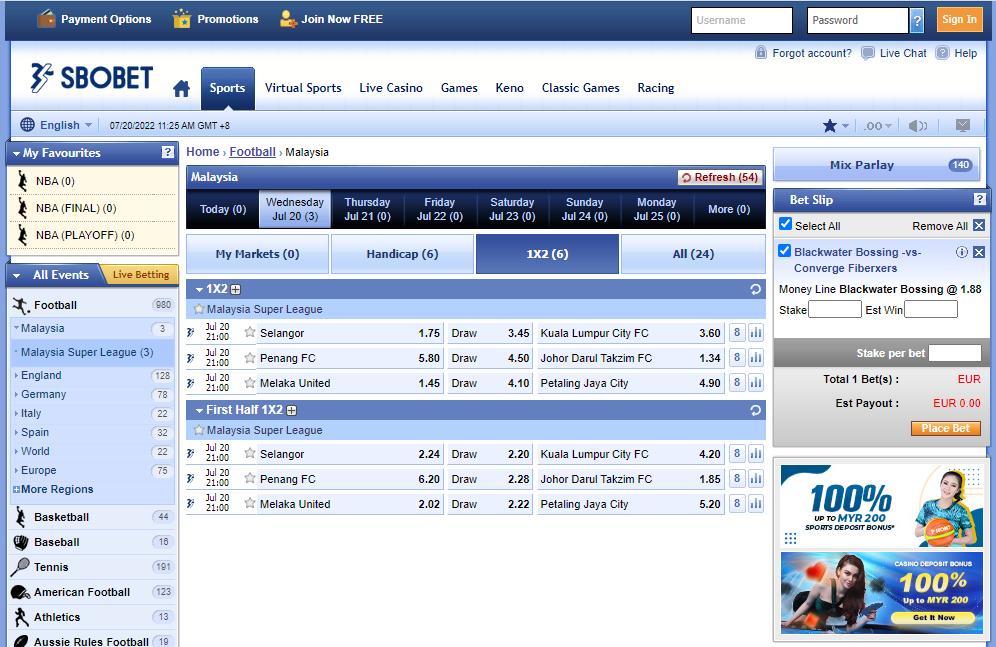Refresh the First Half 1X2 section

click(x=756, y=410)
